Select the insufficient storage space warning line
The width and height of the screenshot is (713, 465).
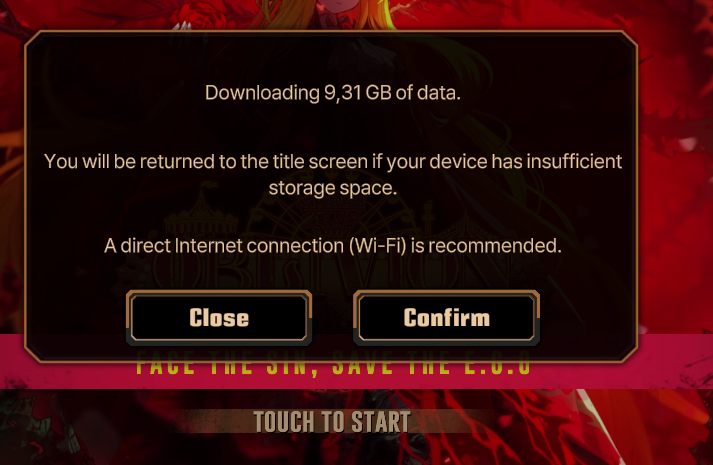(333, 162)
